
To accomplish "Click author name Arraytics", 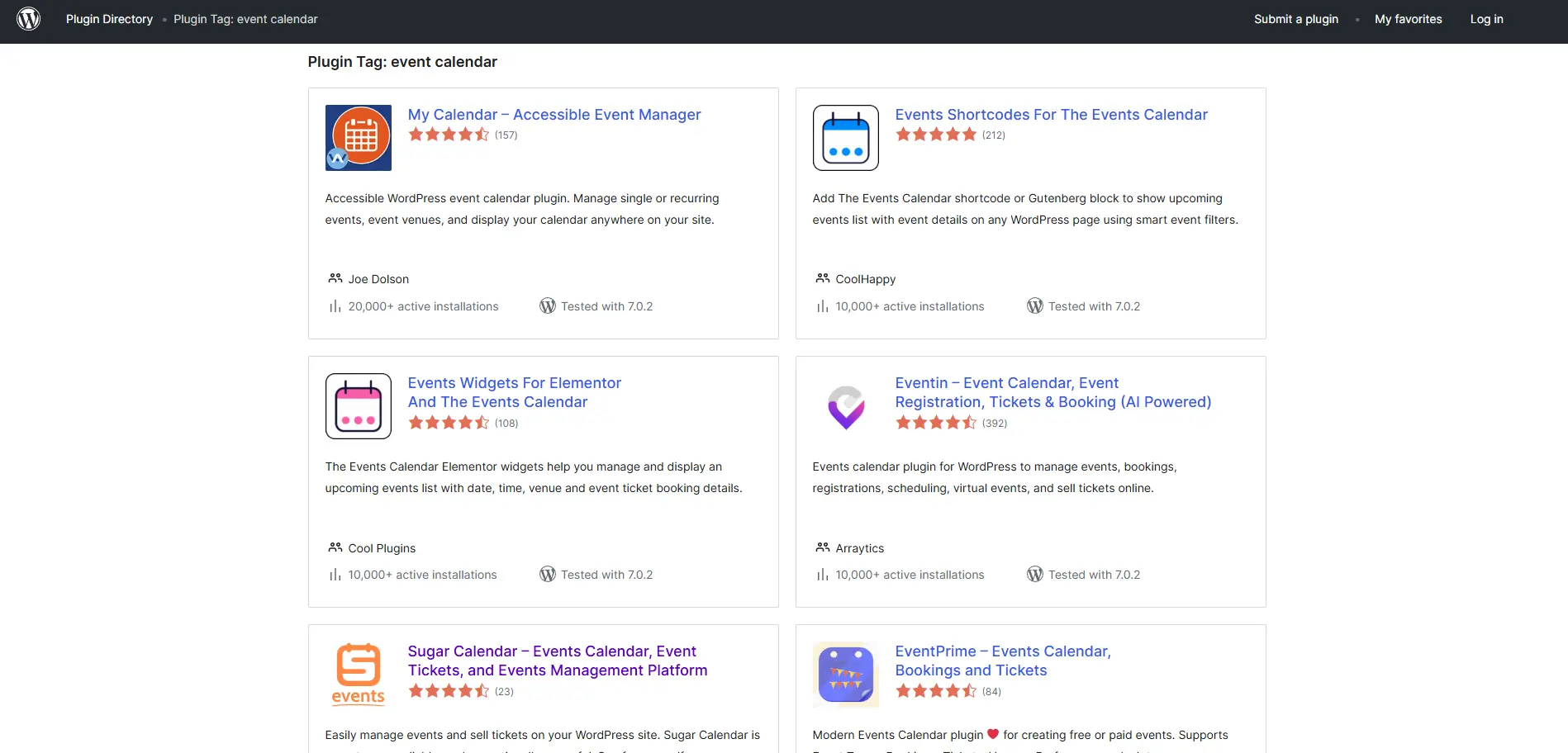I will coord(860,548).
